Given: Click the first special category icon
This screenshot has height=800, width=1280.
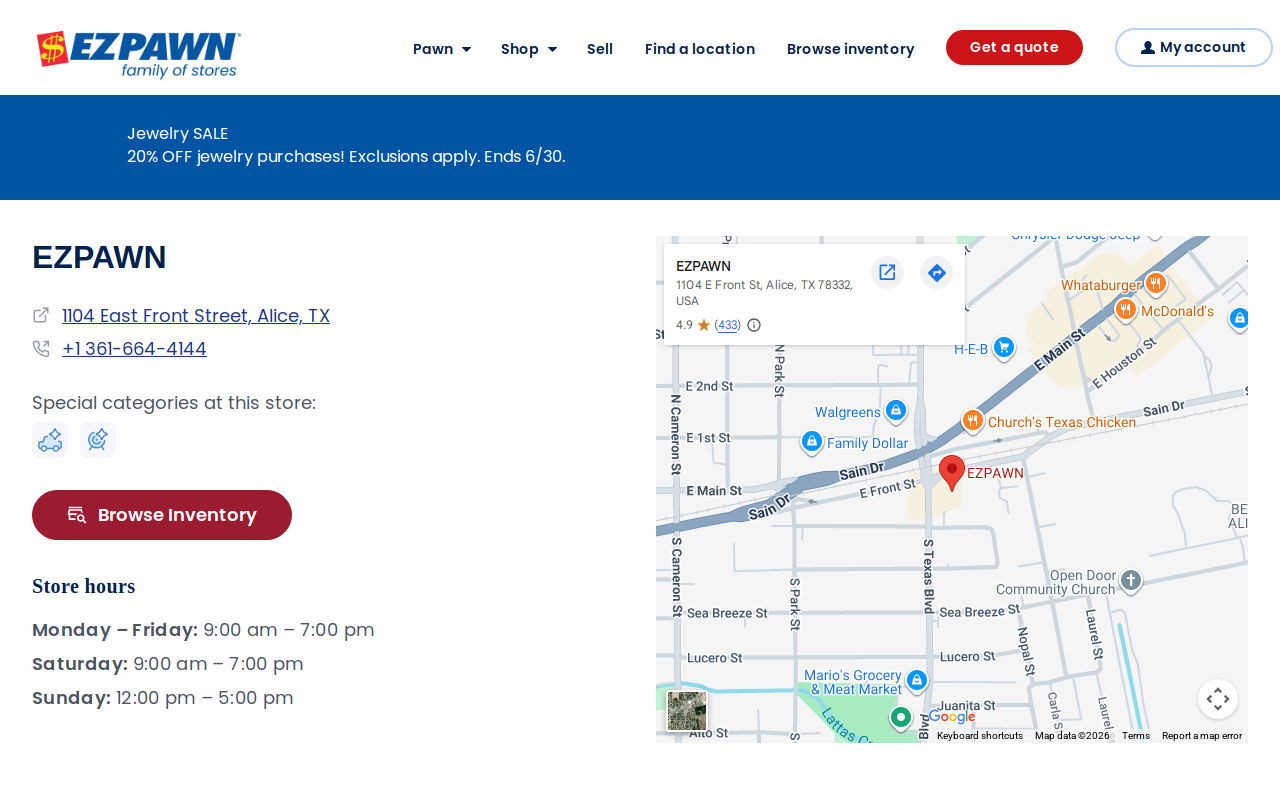Looking at the screenshot, I should pyautogui.click(x=50, y=440).
